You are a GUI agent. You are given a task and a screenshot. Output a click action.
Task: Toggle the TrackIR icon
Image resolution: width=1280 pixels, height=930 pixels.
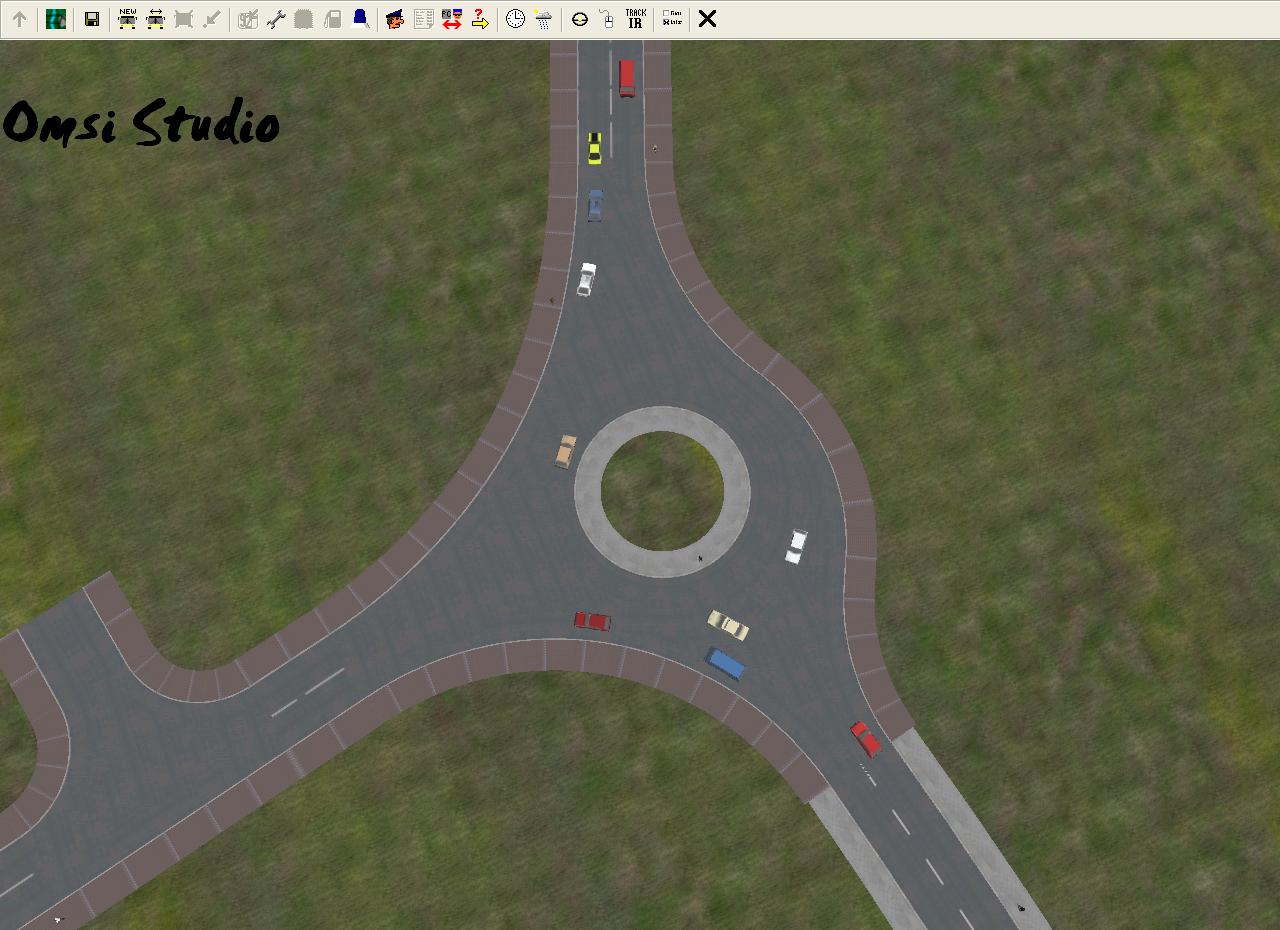point(635,19)
